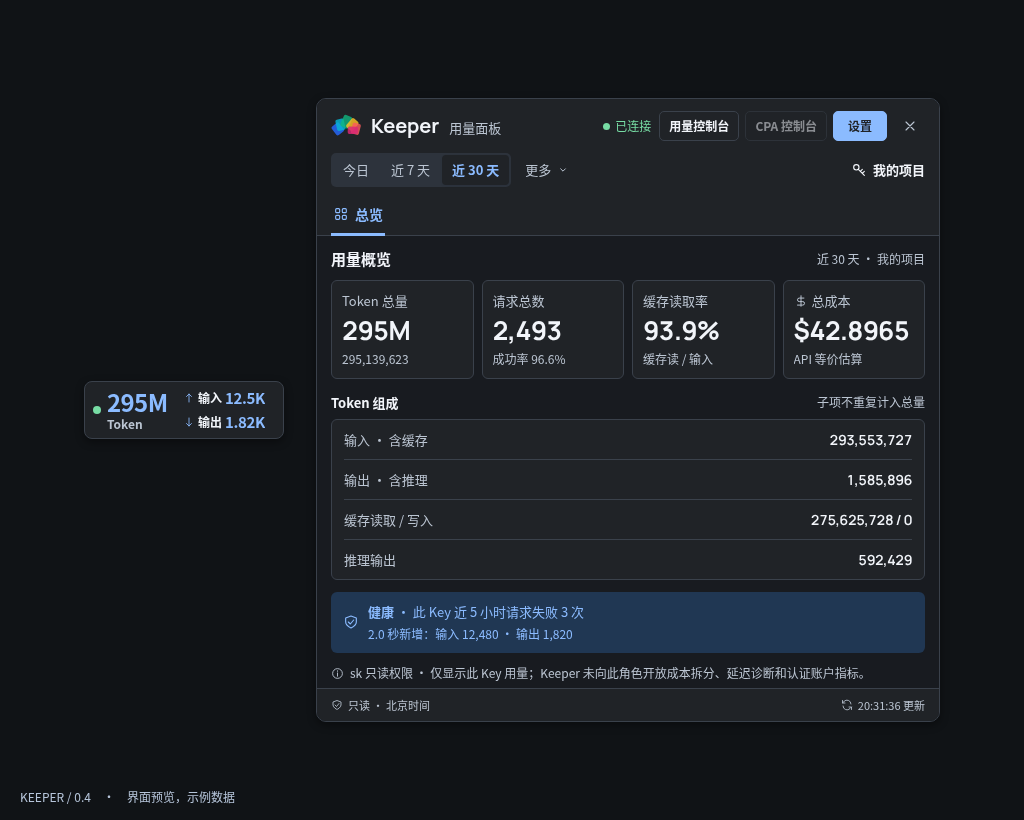Click the value 1,585,896
1024x820 pixels.
(879, 480)
